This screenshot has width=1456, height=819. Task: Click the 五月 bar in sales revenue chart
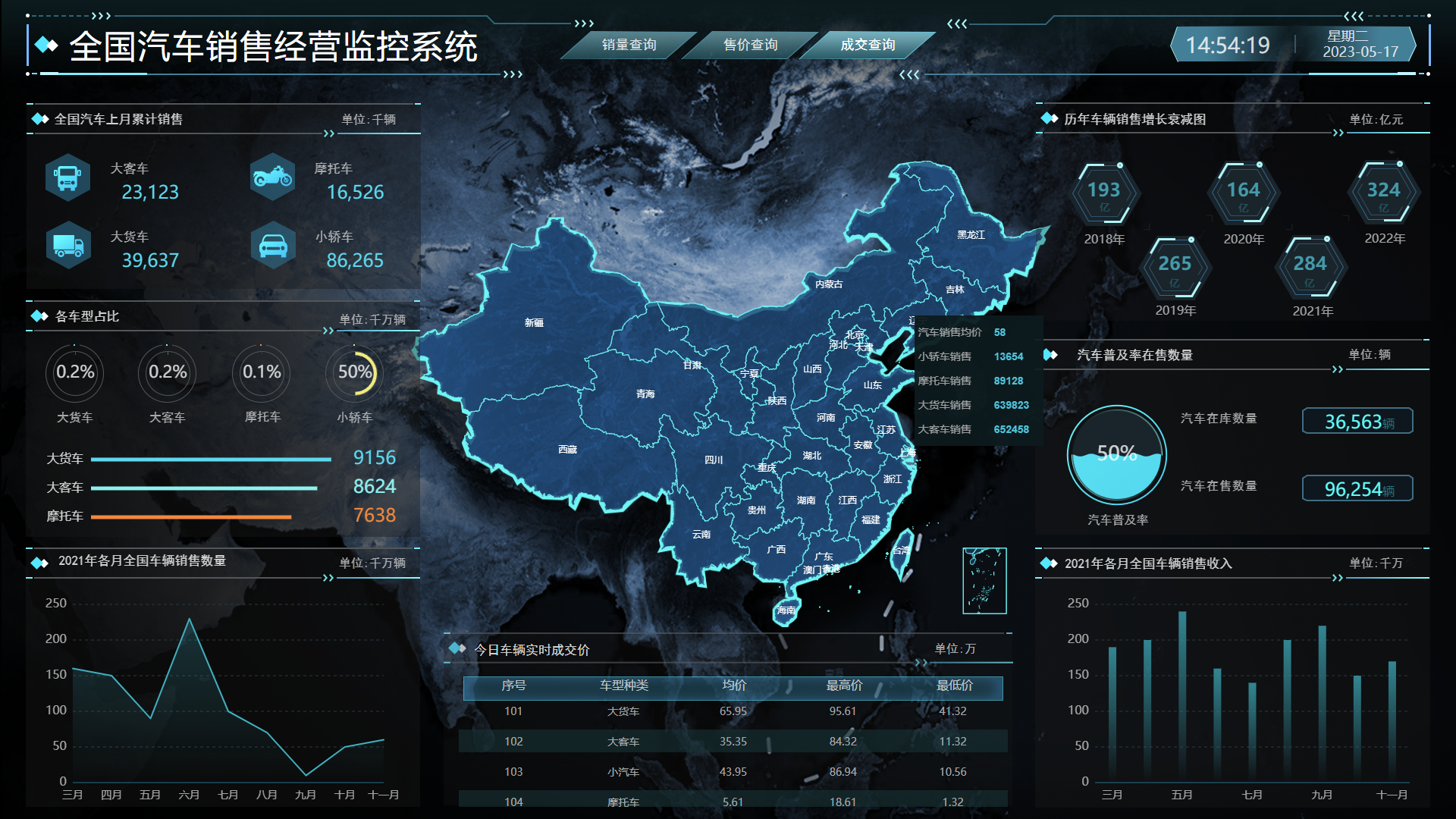[x=1182, y=696]
